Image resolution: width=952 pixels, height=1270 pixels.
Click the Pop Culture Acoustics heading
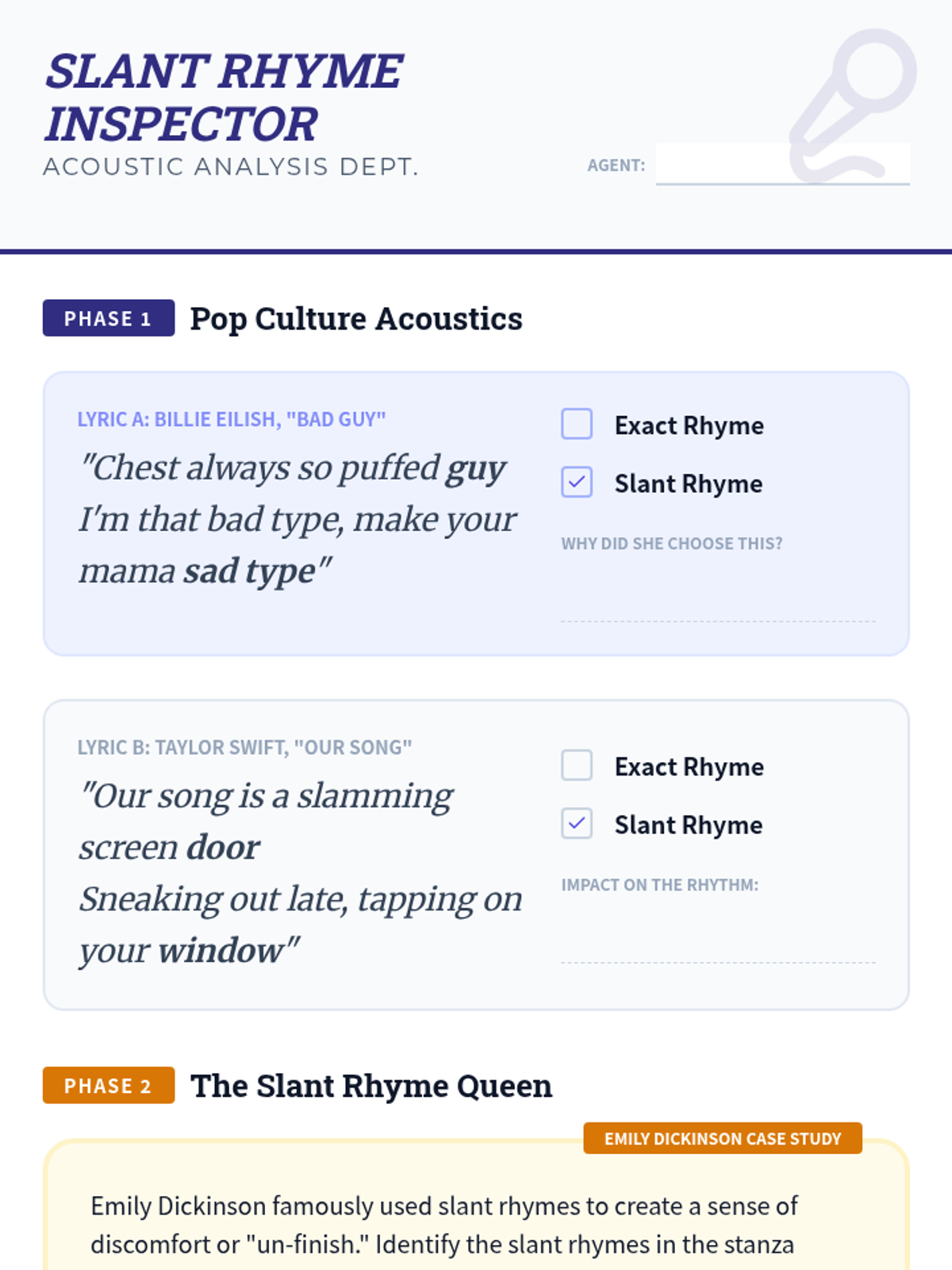356,318
